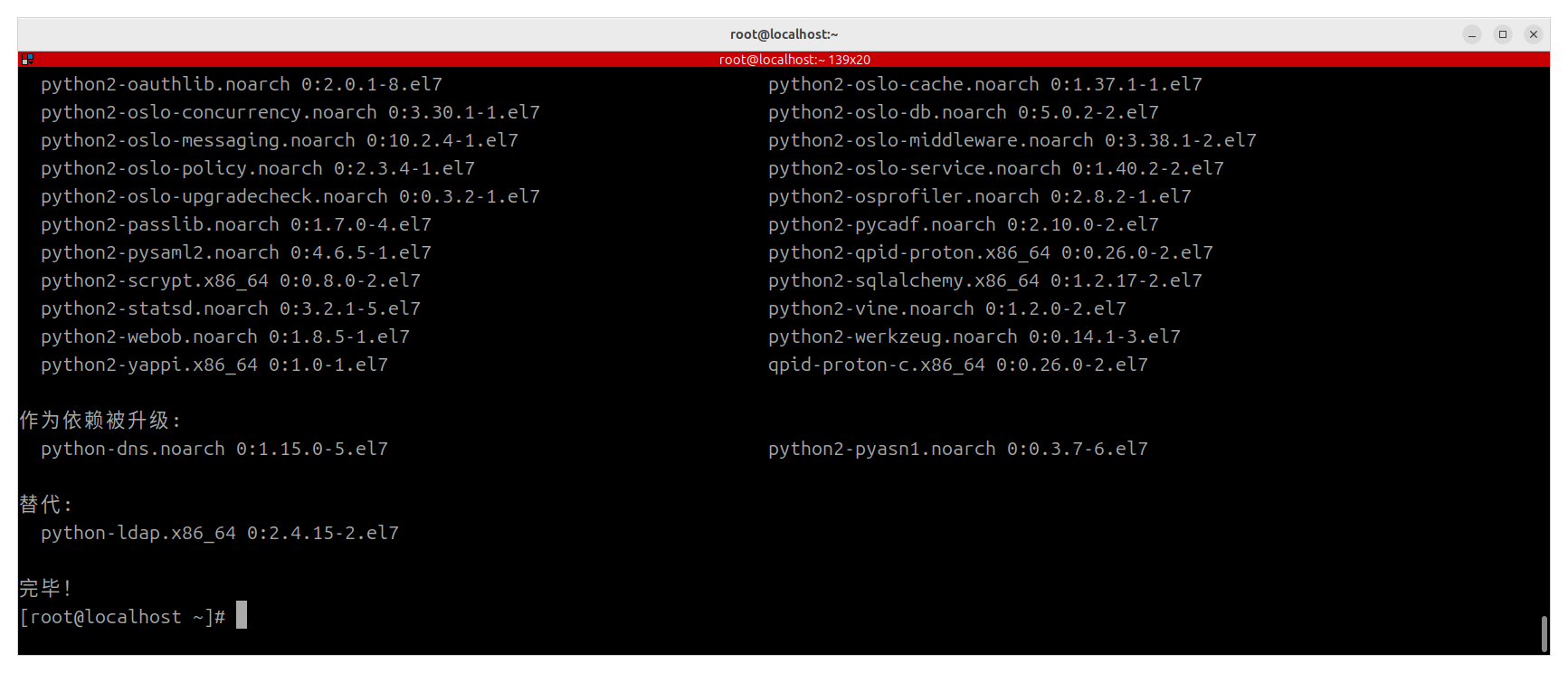Viewport: 1568px width, 673px height.
Task: Click python2-passlib.noarch 0:1.7.0-4.el7 line
Action: click(236, 224)
